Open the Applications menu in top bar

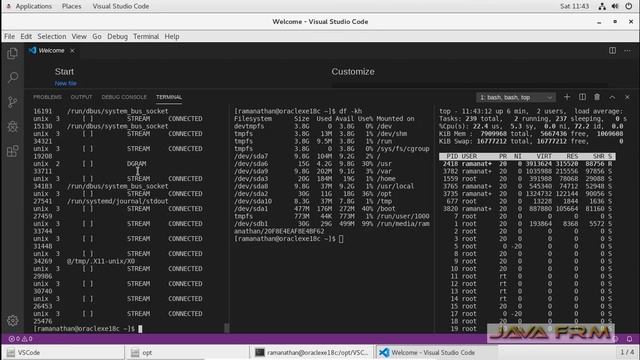pos(33,6)
